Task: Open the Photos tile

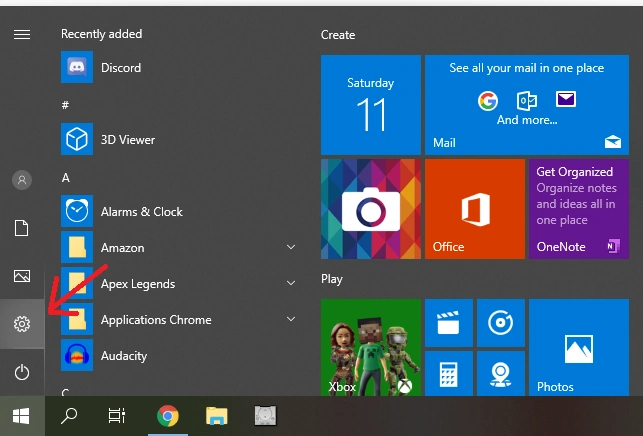Action: pos(579,348)
